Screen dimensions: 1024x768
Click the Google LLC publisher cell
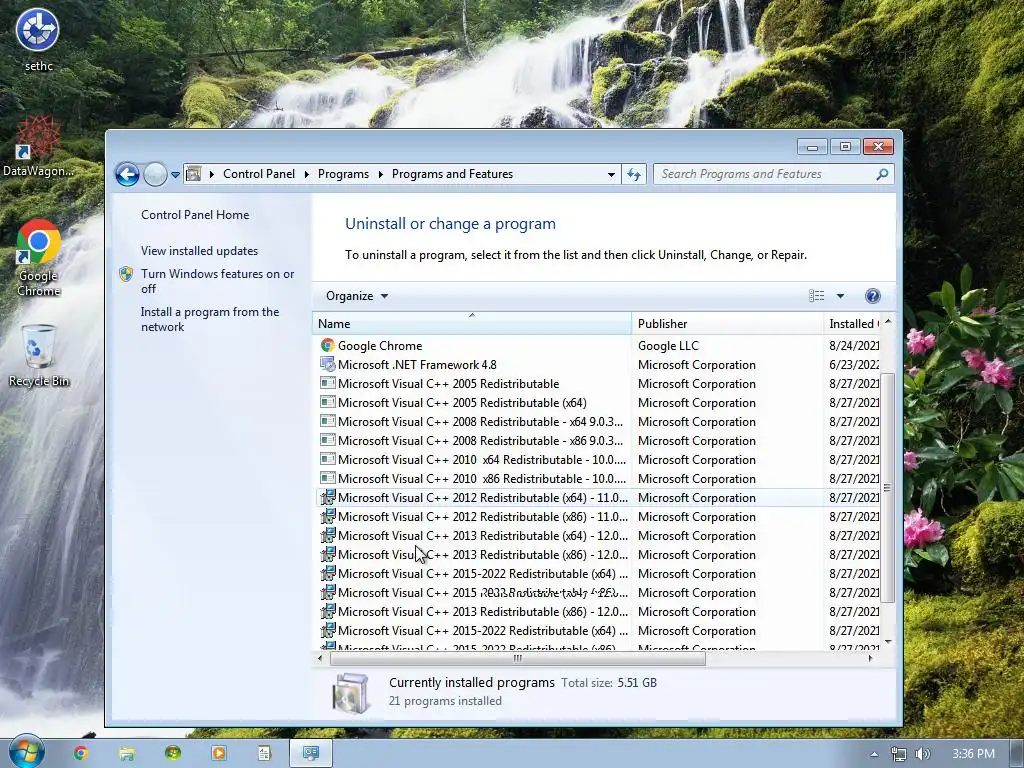pyautogui.click(x=668, y=345)
